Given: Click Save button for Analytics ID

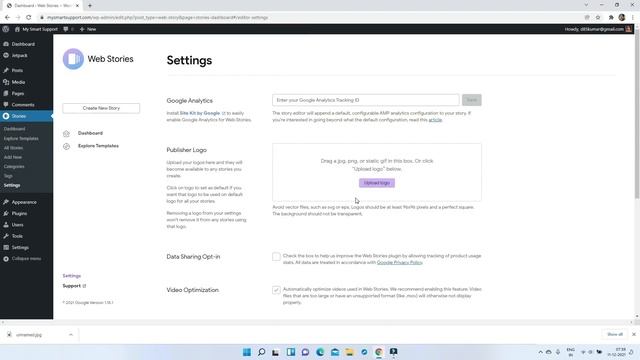Looking at the screenshot, I should click(471, 100).
